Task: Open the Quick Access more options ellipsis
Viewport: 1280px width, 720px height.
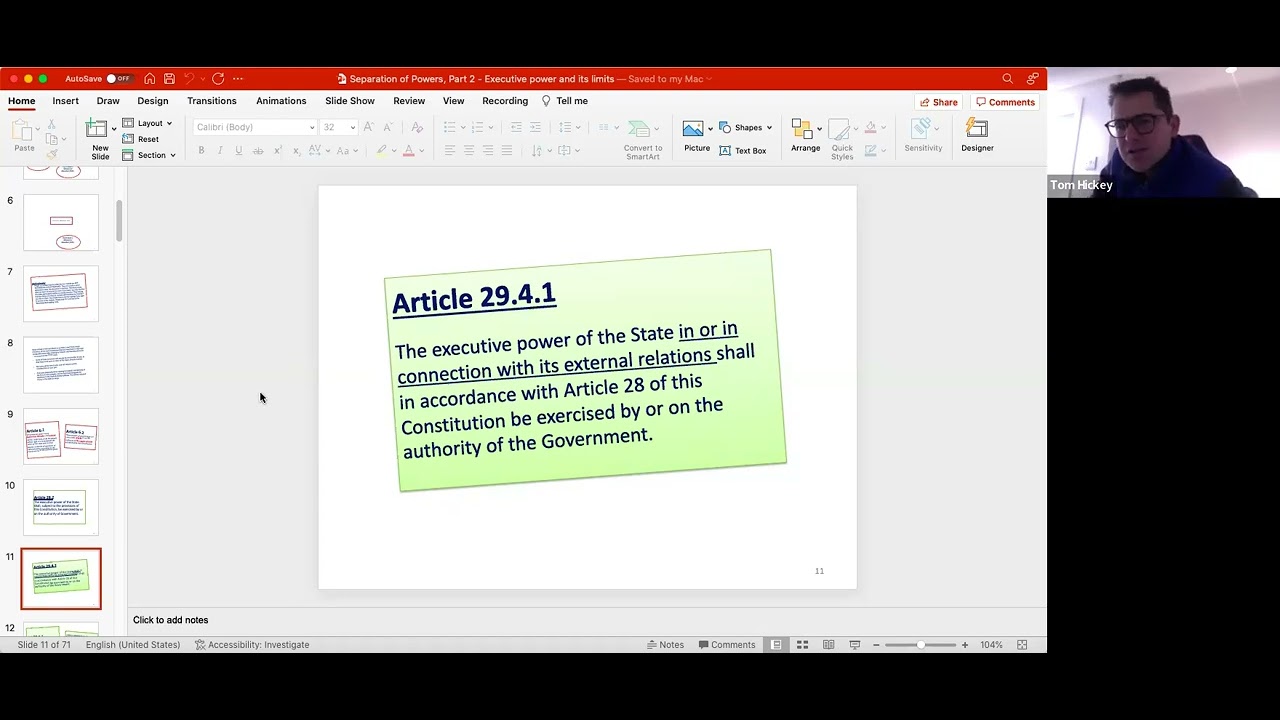Action: pos(238,79)
